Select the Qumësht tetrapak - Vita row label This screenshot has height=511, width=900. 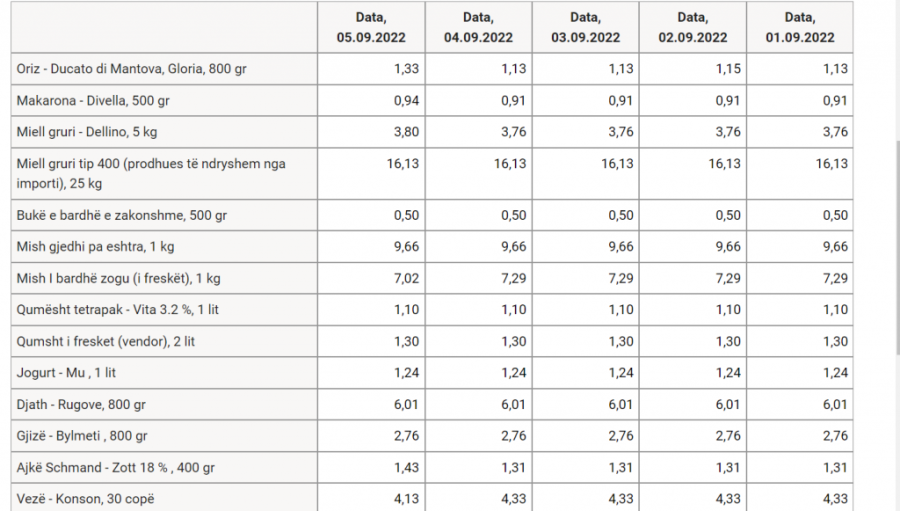pos(118,310)
